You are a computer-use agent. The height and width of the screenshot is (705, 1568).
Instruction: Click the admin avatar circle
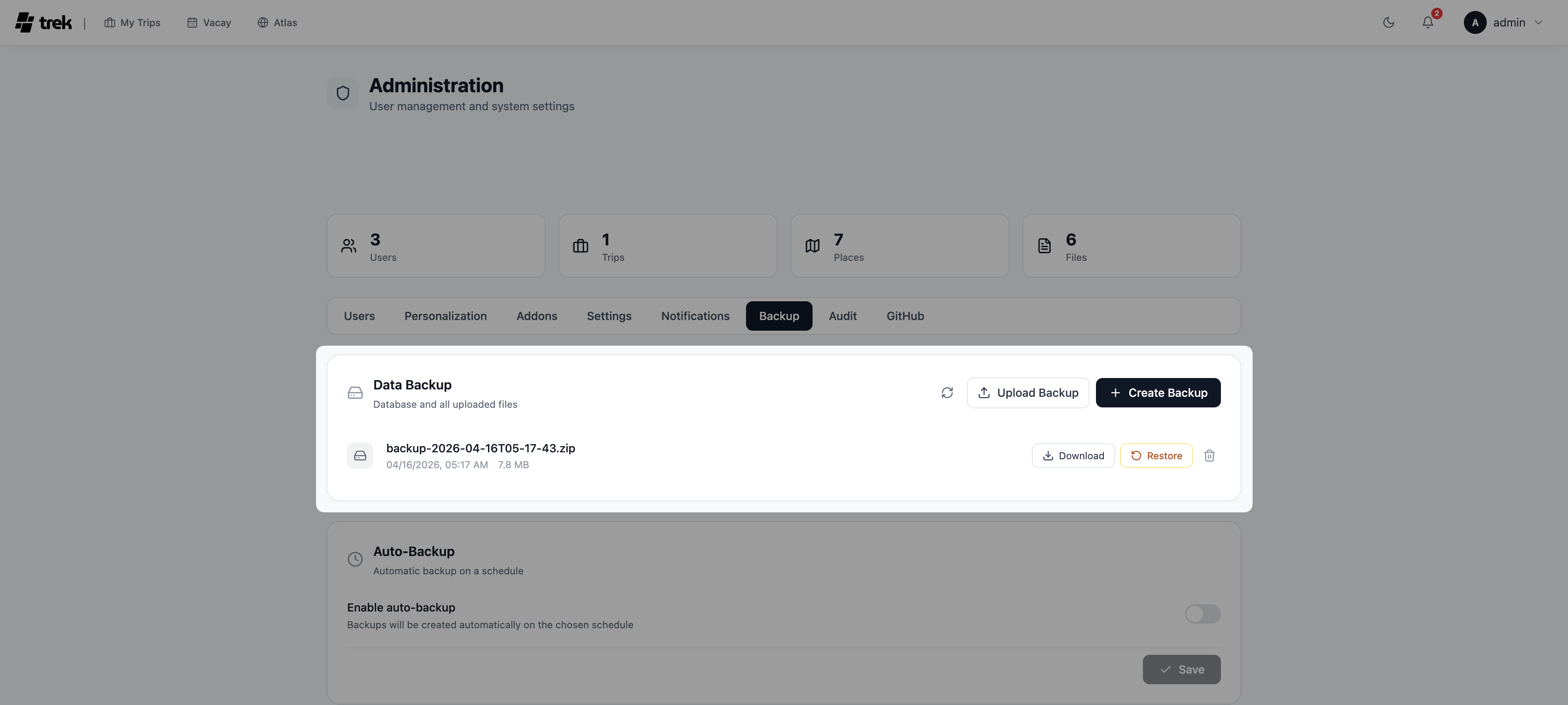tap(1474, 22)
